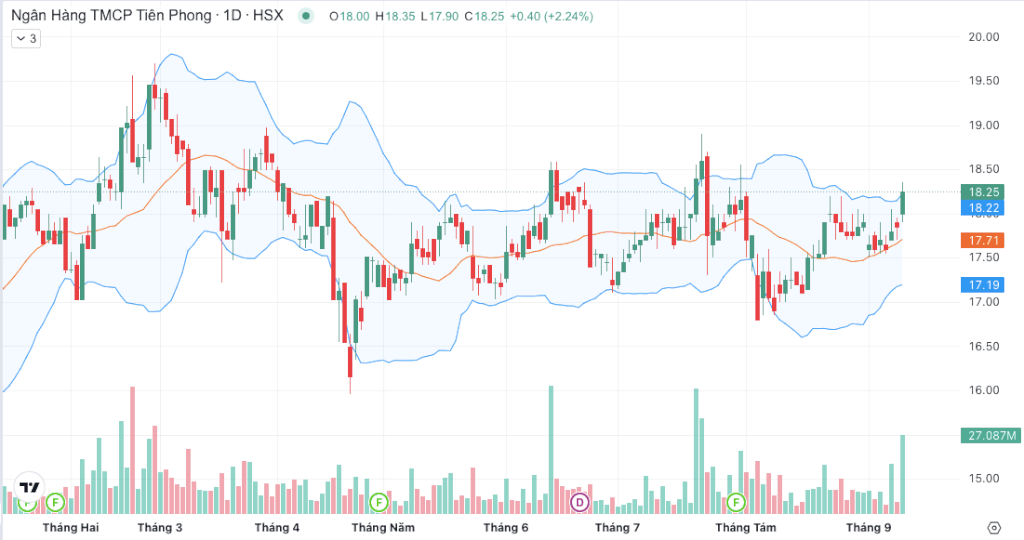This screenshot has height=540, width=1024.
Task: Click the Tháng 7 time axis label
Action: 617,528
